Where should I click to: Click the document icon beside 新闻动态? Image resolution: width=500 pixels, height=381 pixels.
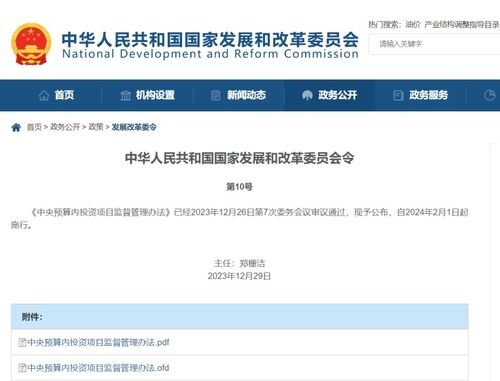pyautogui.click(x=216, y=95)
